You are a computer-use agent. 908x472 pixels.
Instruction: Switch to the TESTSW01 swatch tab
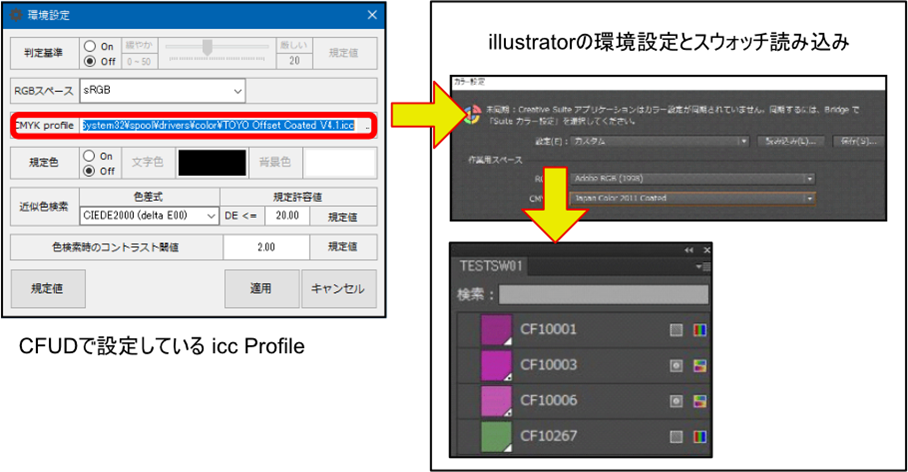(x=492, y=267)
